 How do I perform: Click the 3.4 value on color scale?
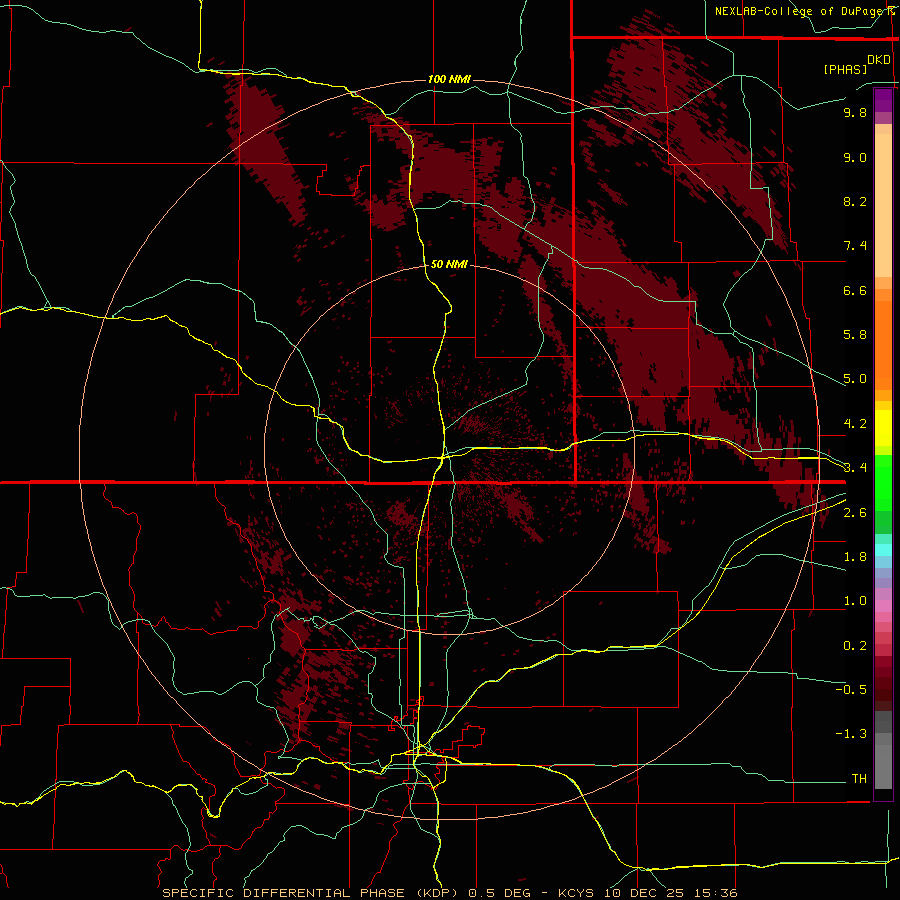point(855,468)
